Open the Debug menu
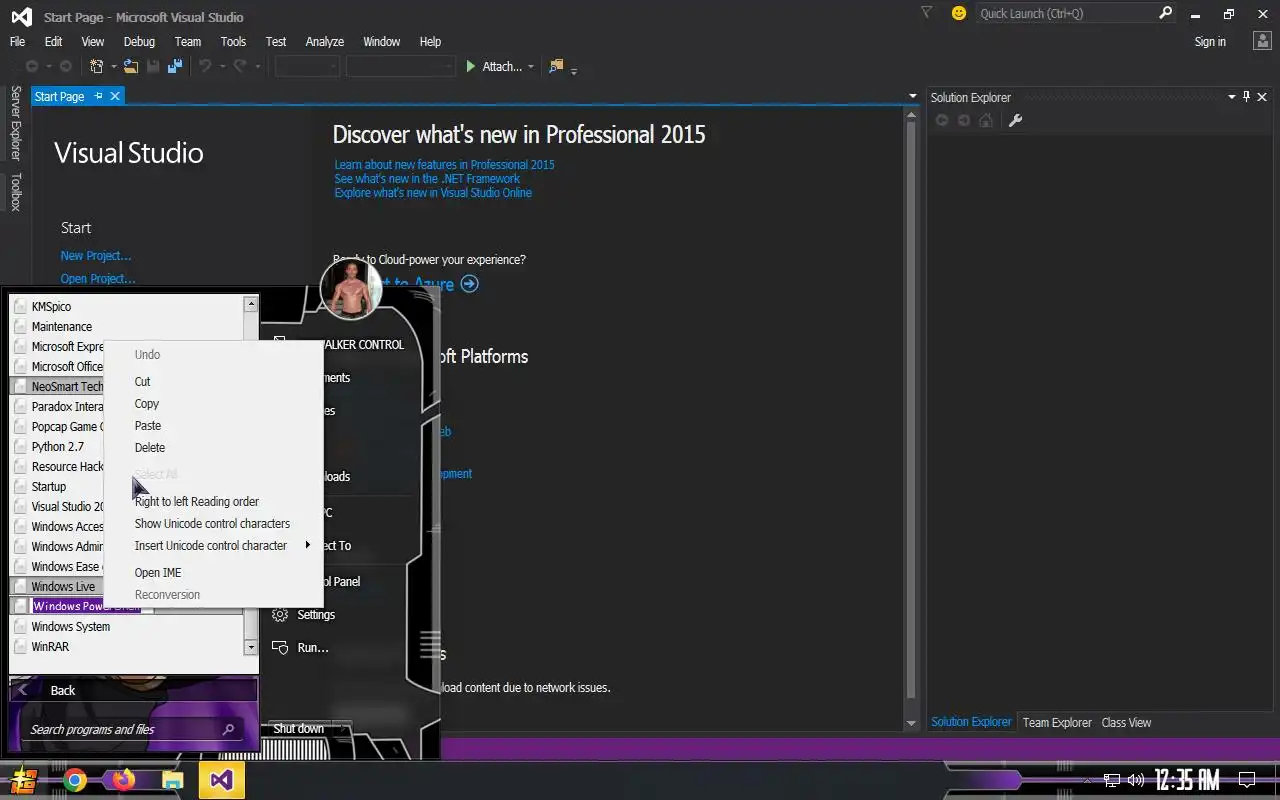 pyautogui.click(x=139, y=41)
